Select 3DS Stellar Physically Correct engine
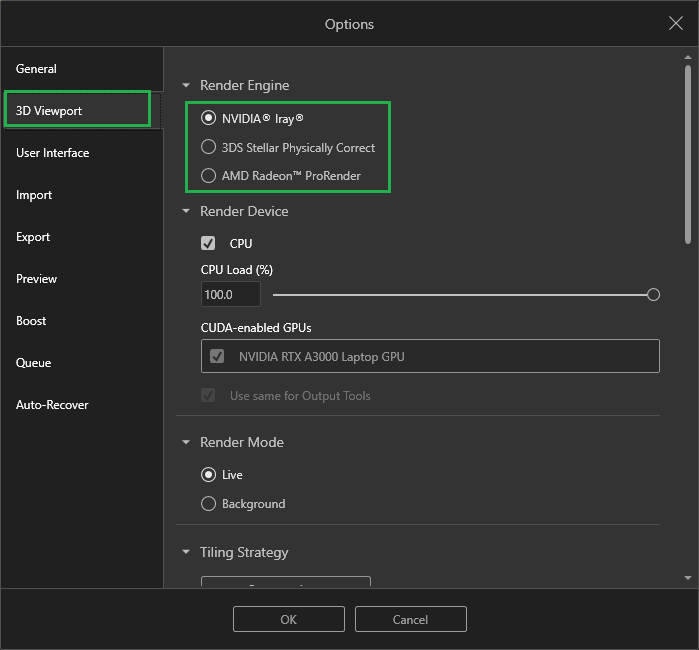Screen dimensions: 699x650 pyautogui.click(x=208, y=147)
